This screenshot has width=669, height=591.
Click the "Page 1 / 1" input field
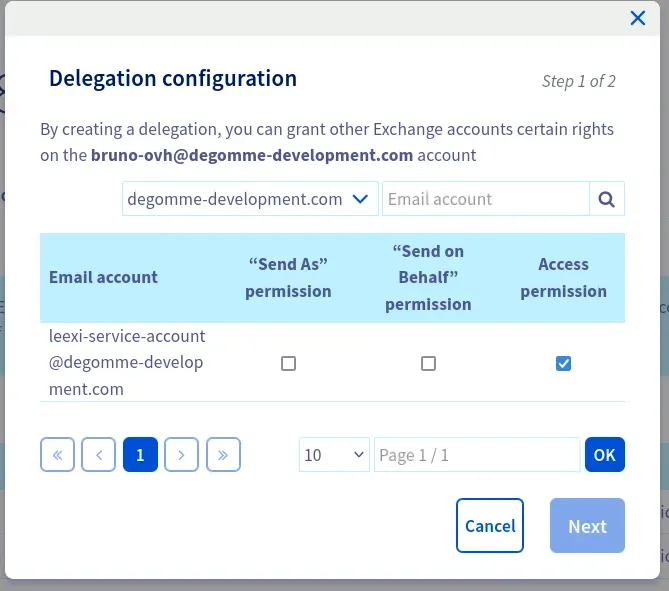click(x=476, y=455)
